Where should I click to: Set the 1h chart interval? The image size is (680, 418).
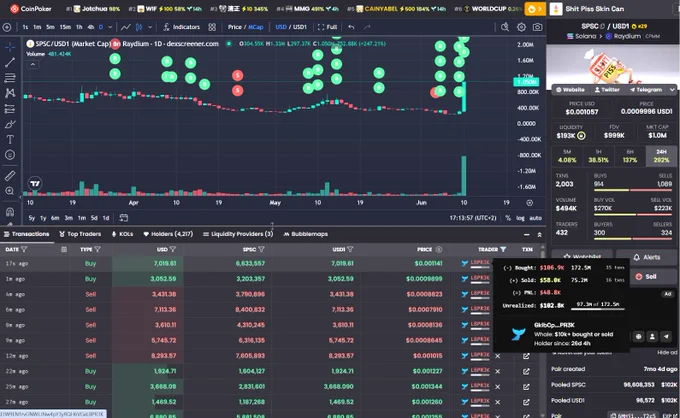79,27
